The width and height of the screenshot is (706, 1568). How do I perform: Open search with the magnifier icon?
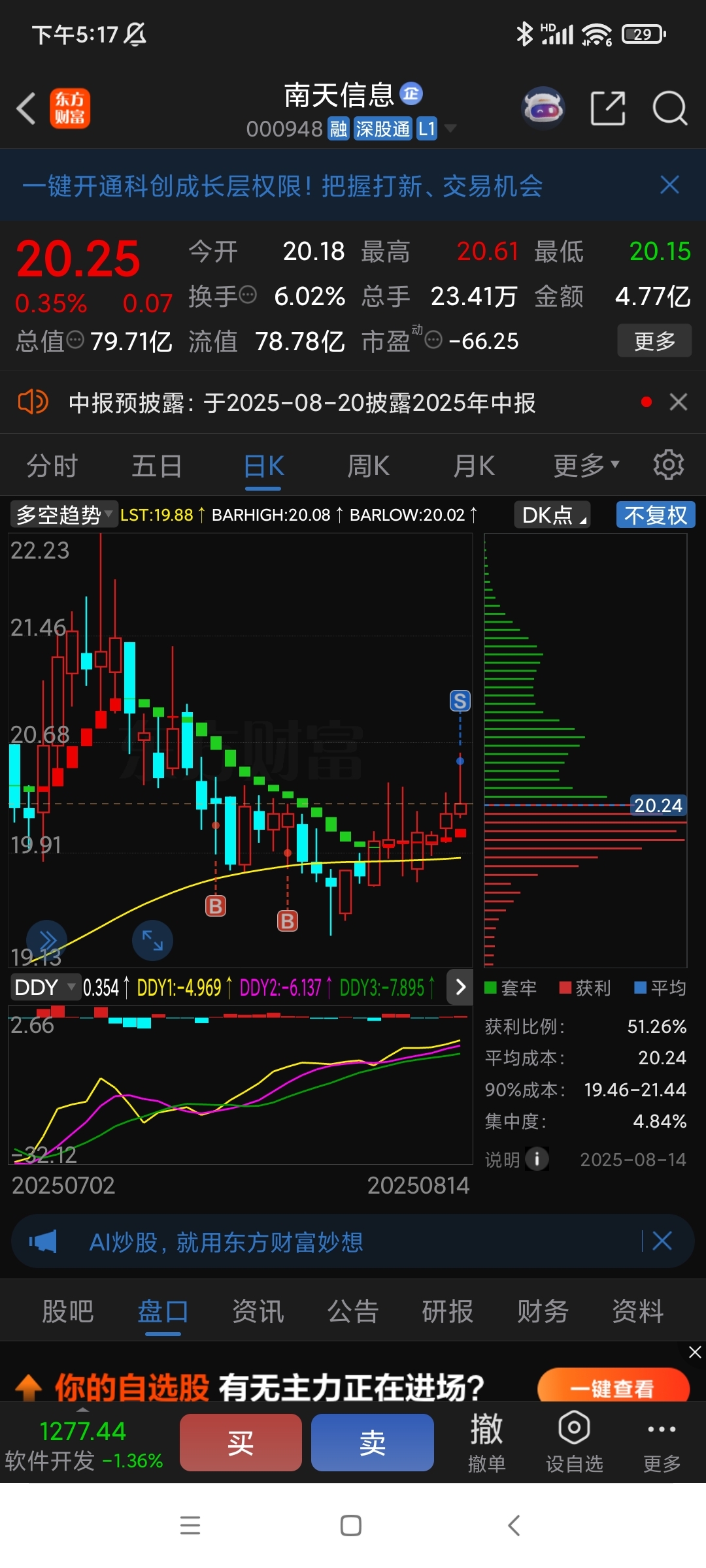pos(670,108)
